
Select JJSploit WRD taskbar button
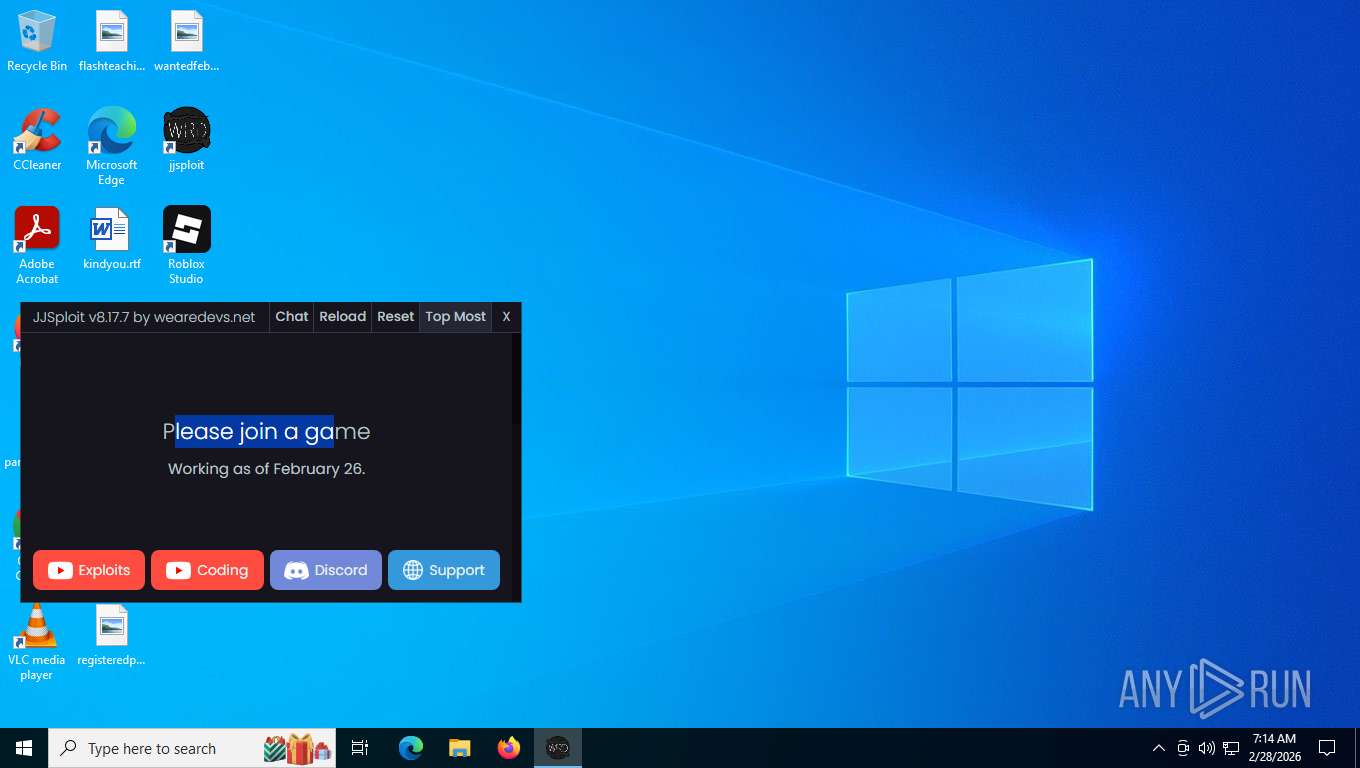[558, 748]
